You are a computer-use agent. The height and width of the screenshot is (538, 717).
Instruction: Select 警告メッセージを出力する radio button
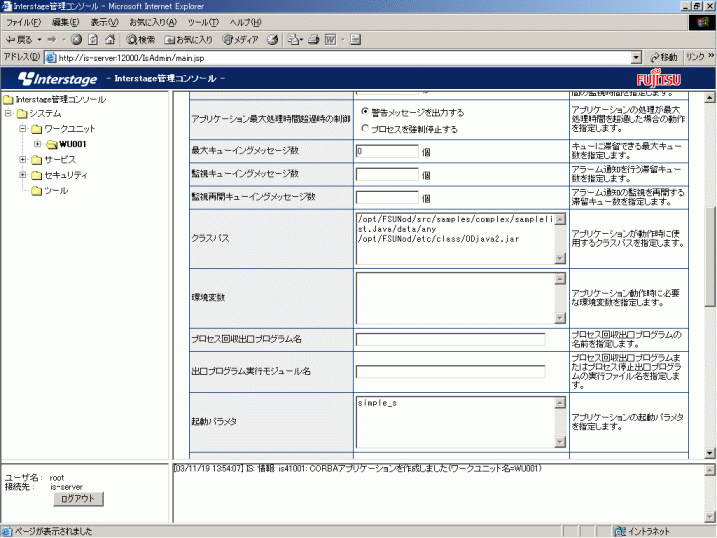tap(364, 112)
